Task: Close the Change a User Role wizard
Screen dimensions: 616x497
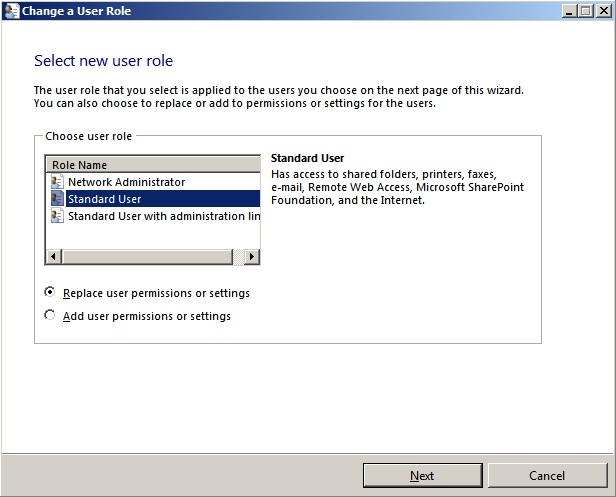Action: click(x=602, y=10)
